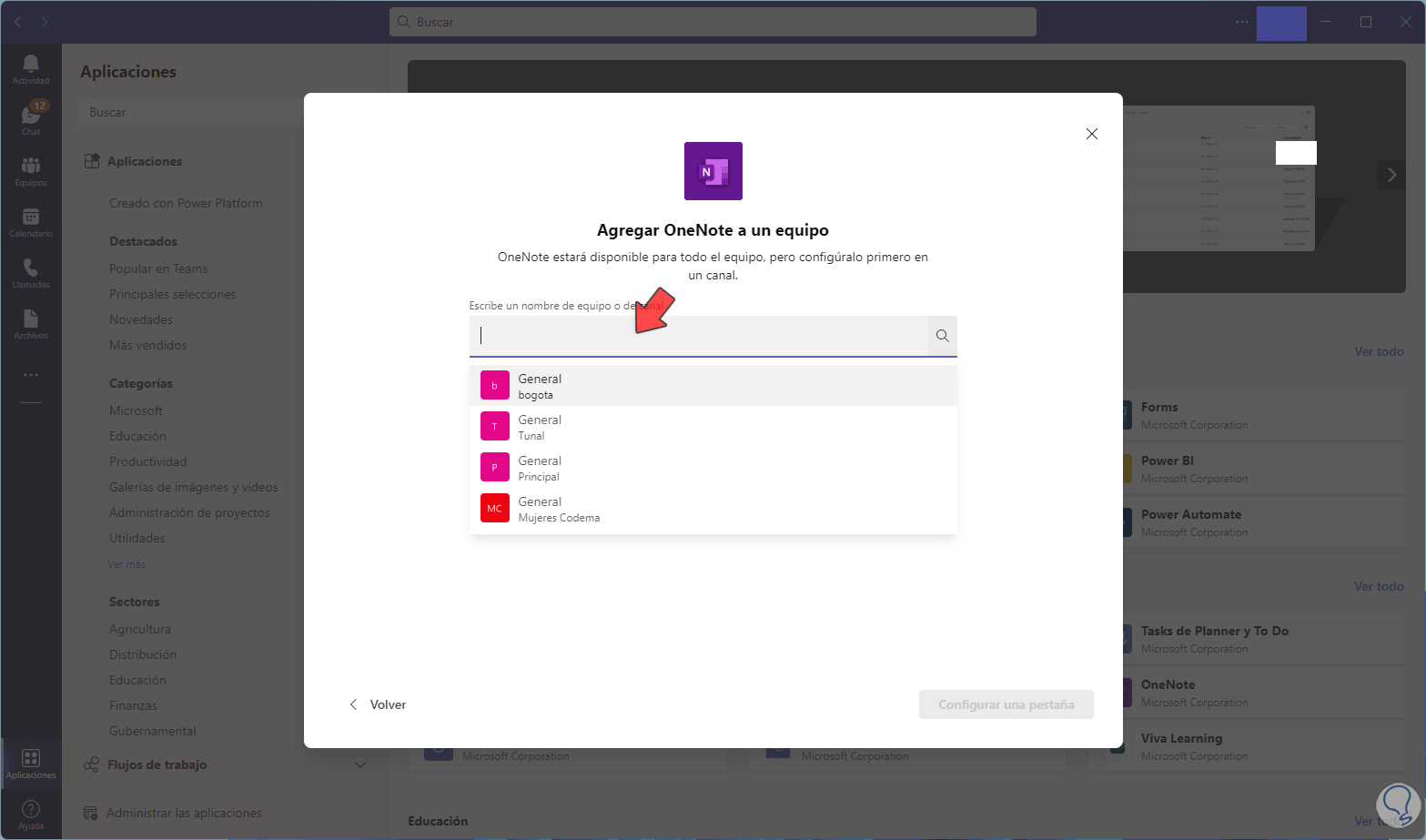Click the Administrar las aplicaciones icon
This screenshot has height=840, width=1426.
click(x=90, y=813)
